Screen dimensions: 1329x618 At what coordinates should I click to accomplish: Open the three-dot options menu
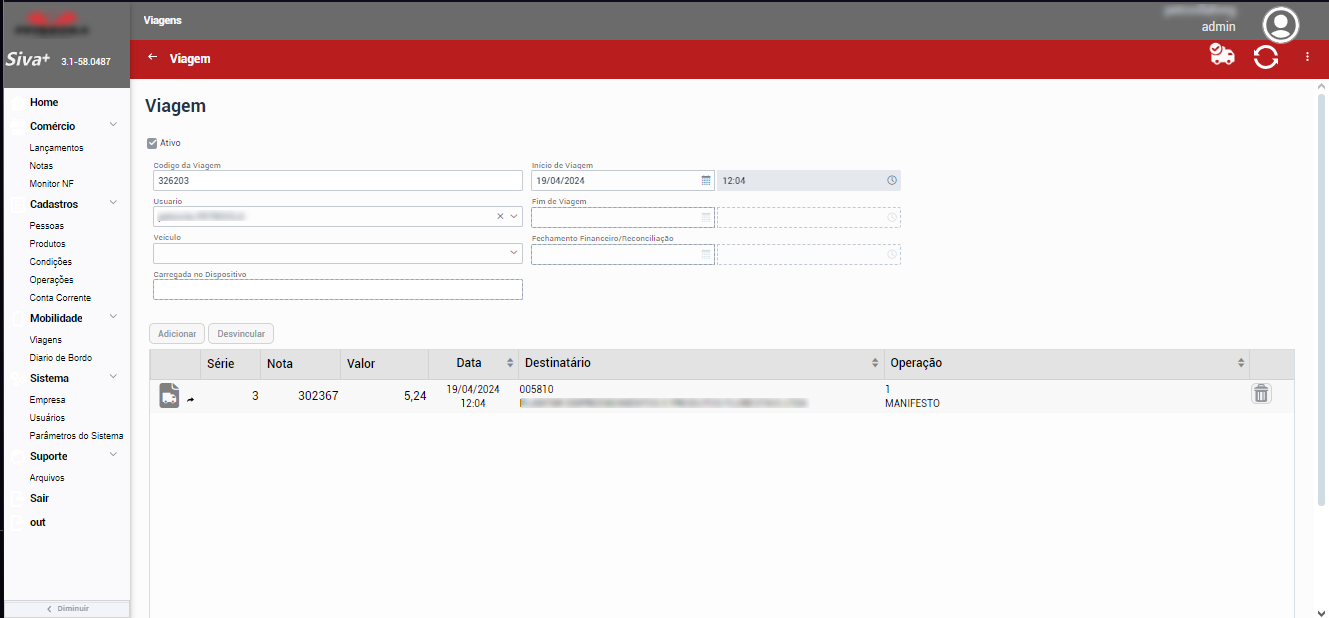coord(1307,57)
